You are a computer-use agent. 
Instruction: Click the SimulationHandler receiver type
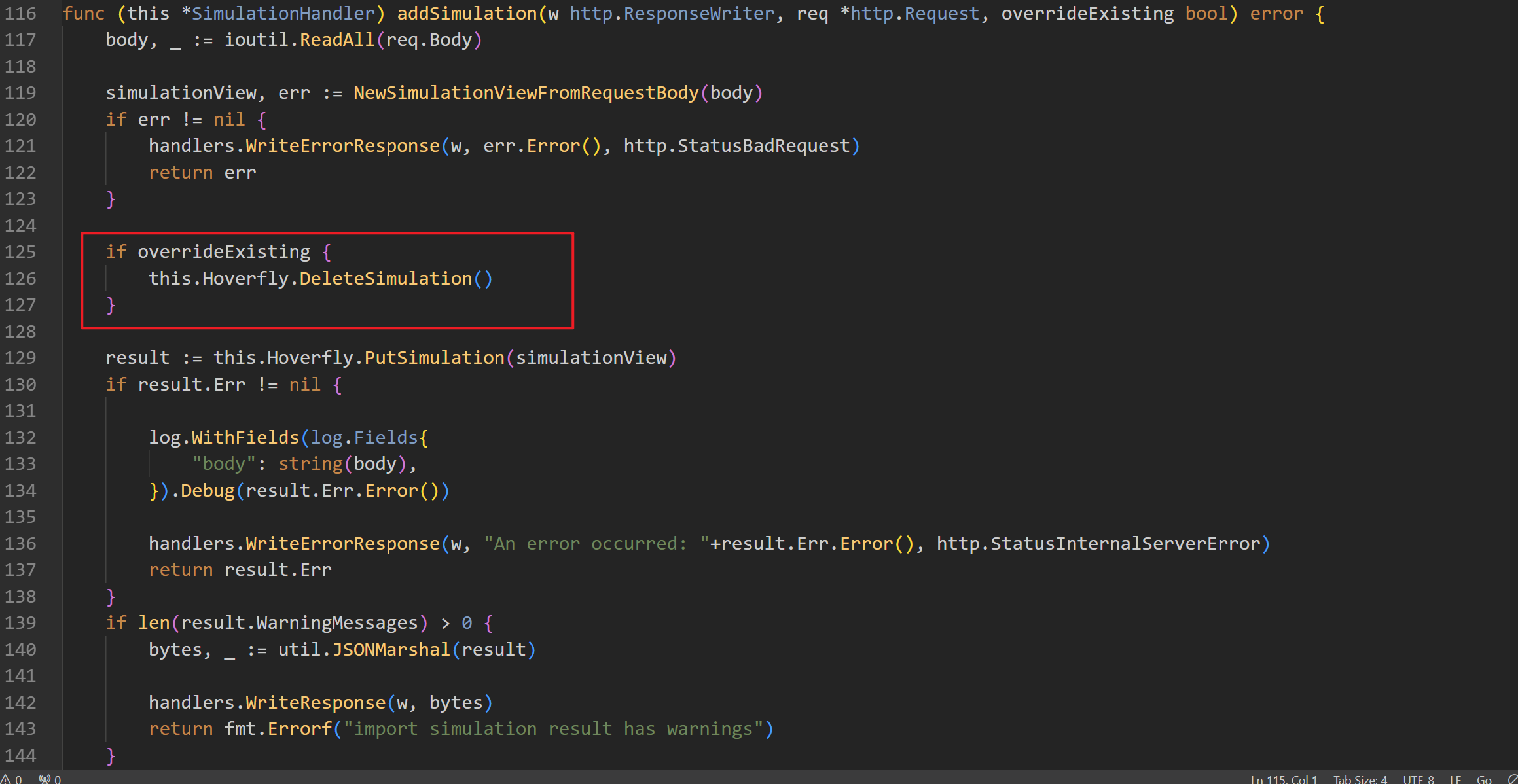[x=283, y=13]
